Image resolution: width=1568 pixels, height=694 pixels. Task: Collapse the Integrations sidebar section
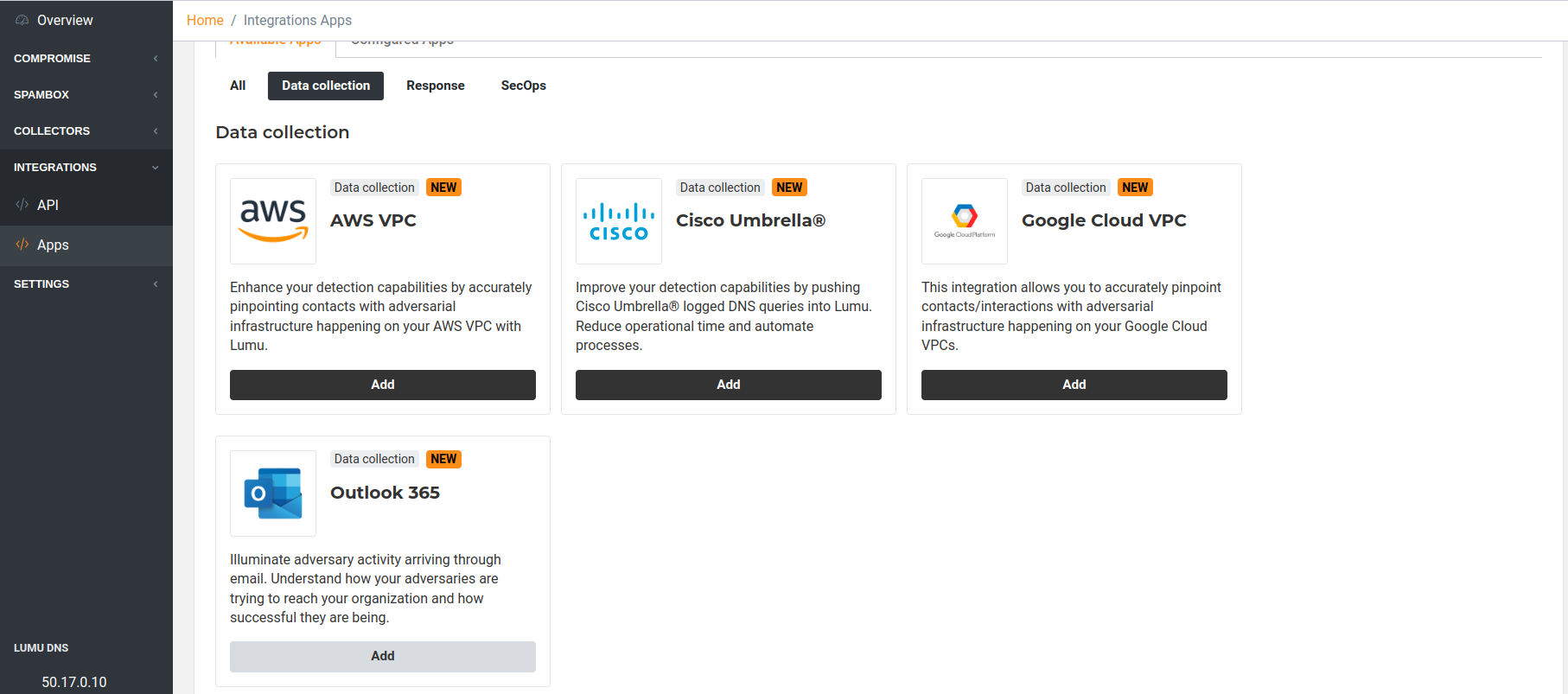point(86,168)
